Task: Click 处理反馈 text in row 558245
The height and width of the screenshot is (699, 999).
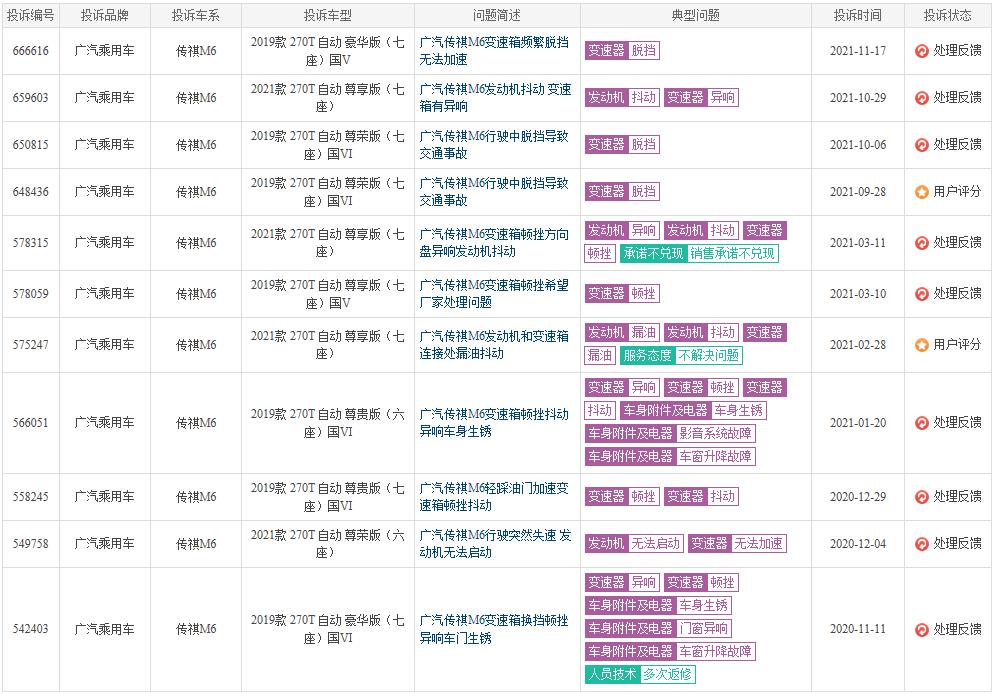Action: tap(957, 497)
